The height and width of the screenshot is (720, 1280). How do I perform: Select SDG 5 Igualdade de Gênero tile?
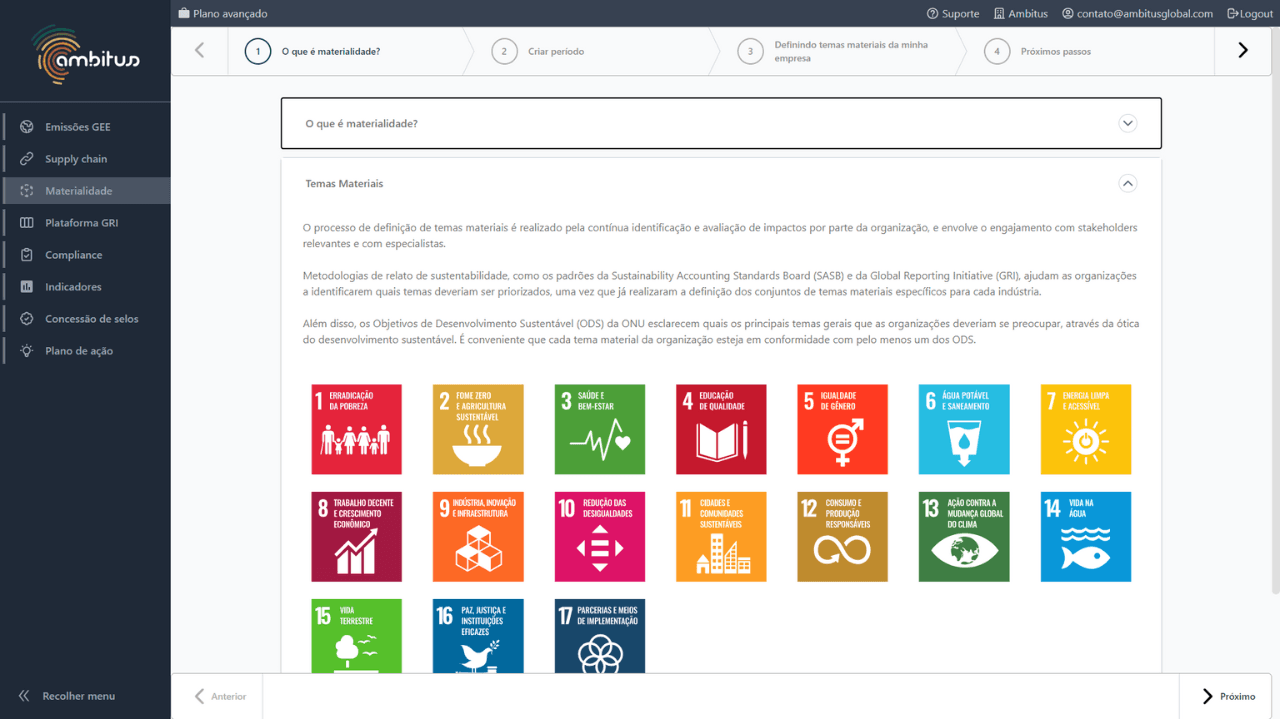pyautogui.click(x=843, y=429)
